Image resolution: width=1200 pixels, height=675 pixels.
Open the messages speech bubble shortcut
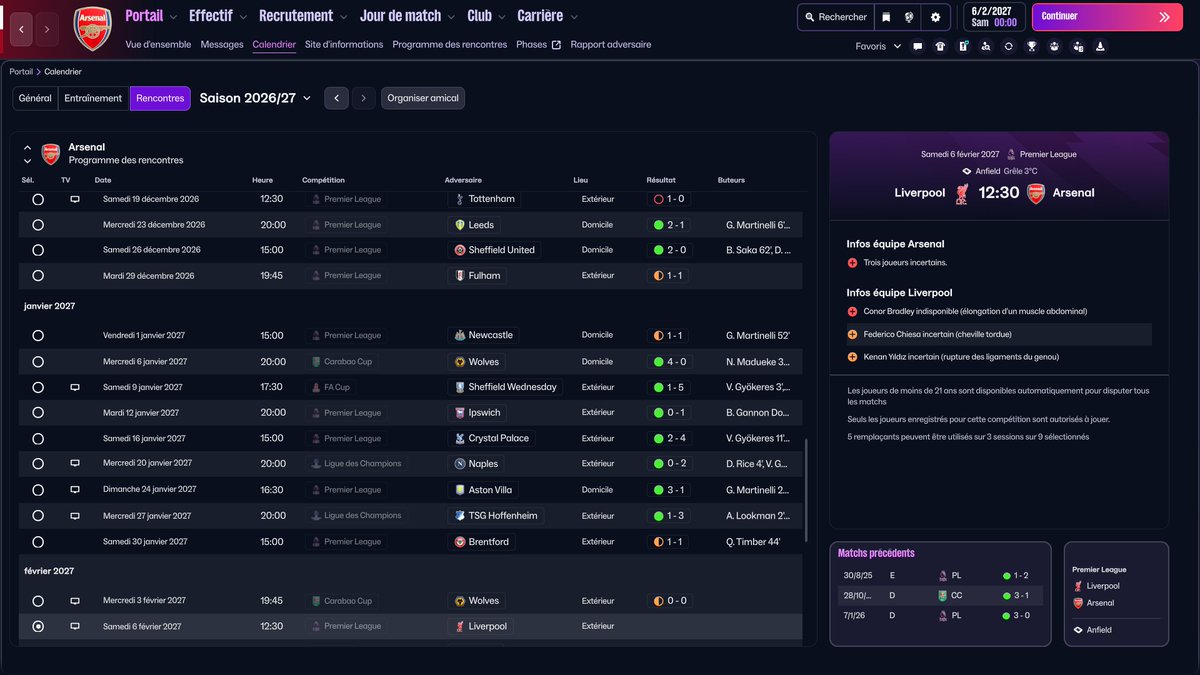(918, 46)
